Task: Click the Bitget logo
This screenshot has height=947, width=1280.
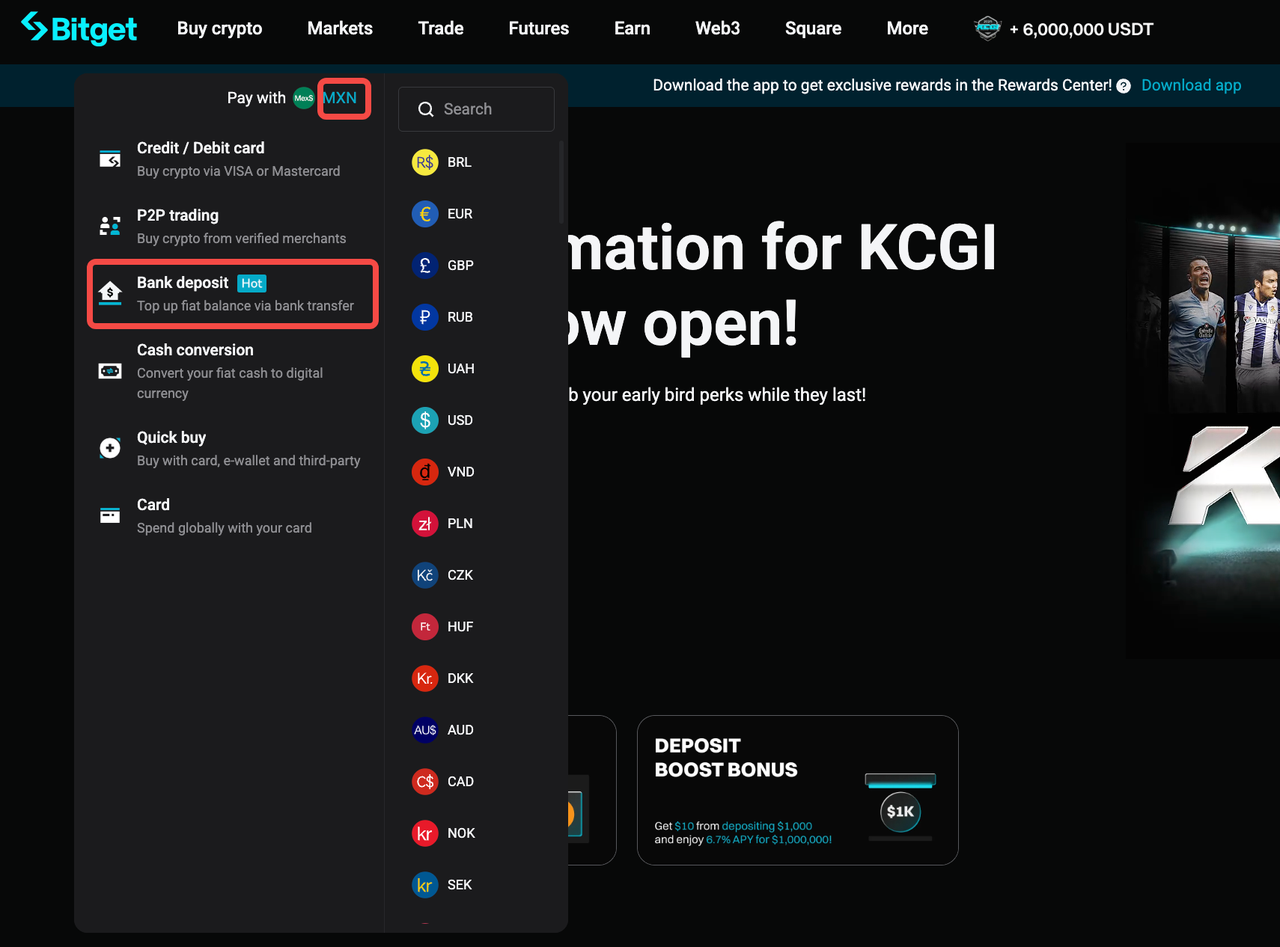Action: pyautogui.click(x=79, y=28)
